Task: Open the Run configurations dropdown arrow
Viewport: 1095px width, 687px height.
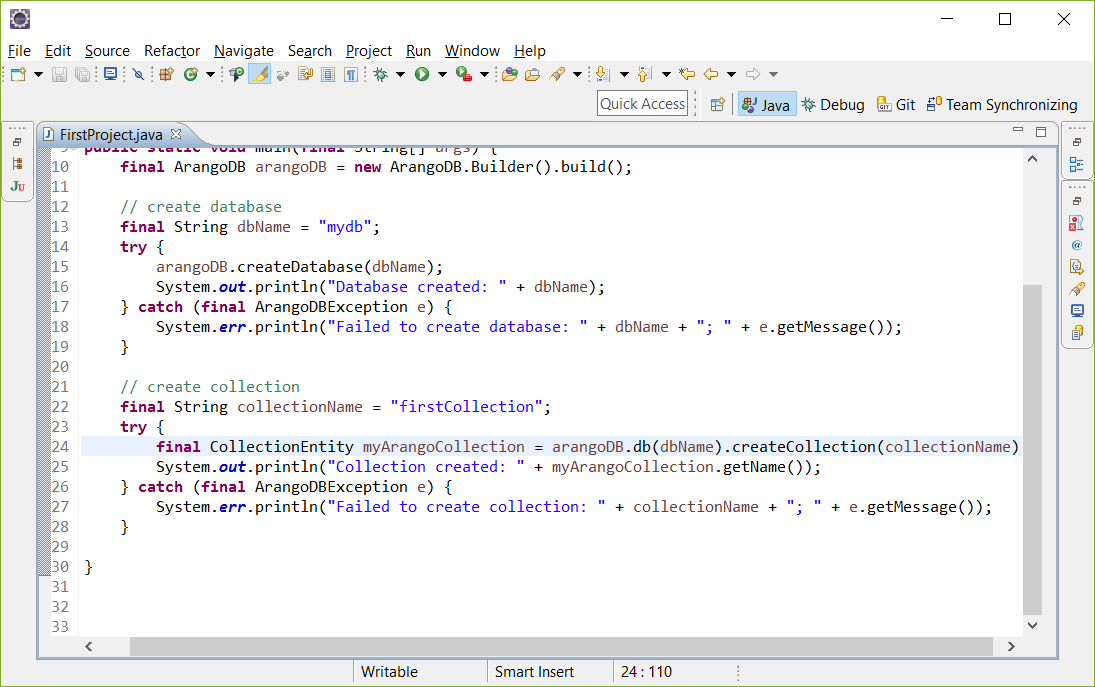Action: 443,74
